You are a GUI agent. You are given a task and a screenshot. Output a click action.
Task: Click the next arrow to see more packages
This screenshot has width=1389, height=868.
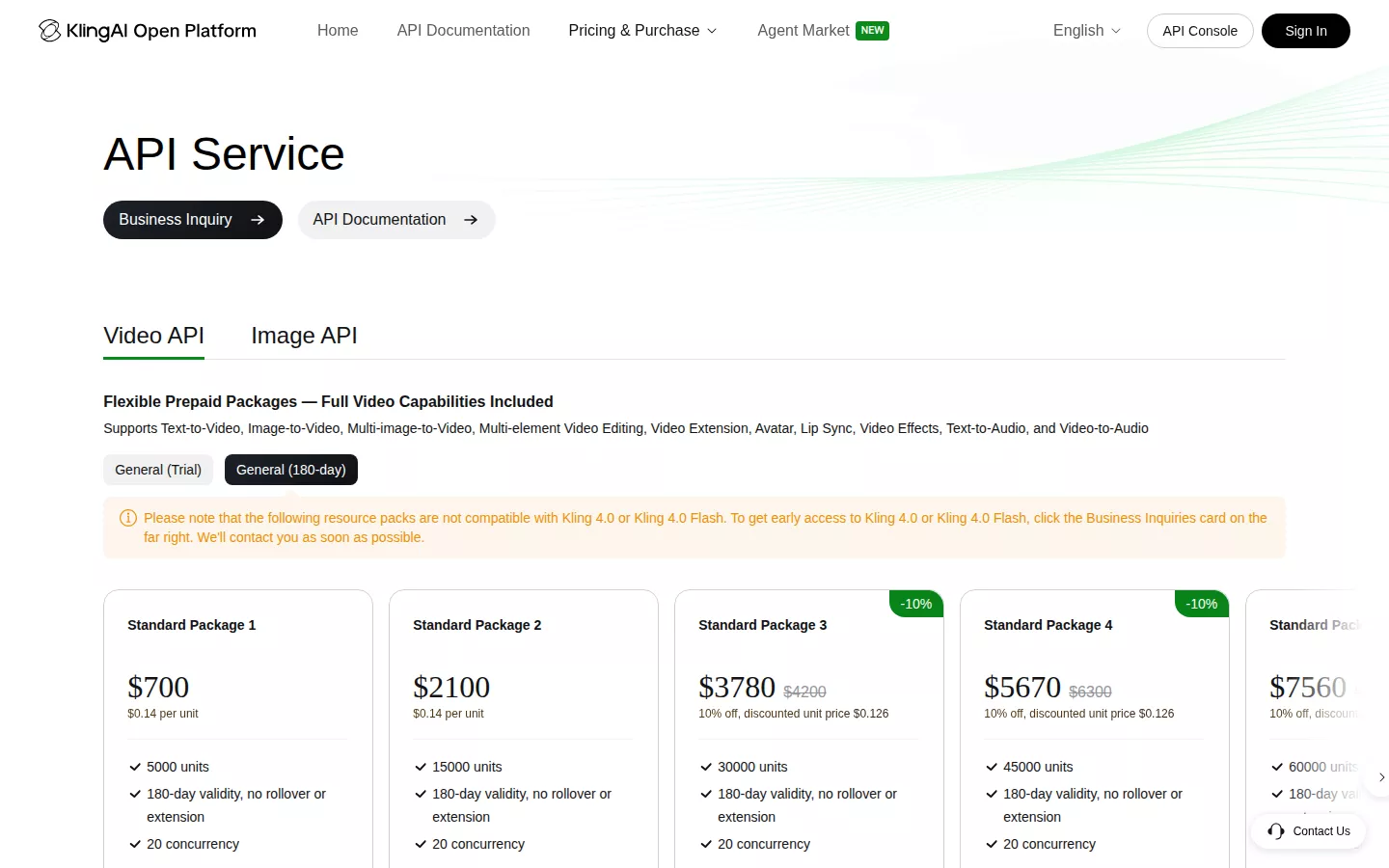(x=1381, y=777)
